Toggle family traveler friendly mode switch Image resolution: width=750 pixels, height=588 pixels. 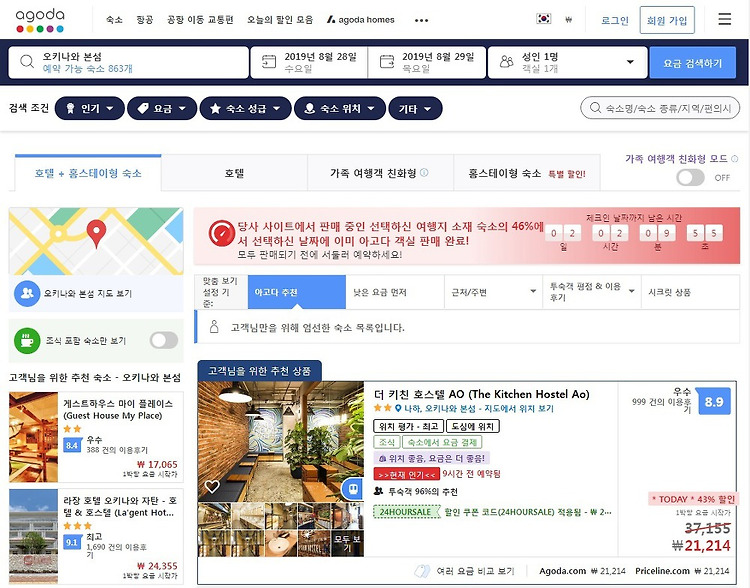pyautogui.click(x=690, y=178)
